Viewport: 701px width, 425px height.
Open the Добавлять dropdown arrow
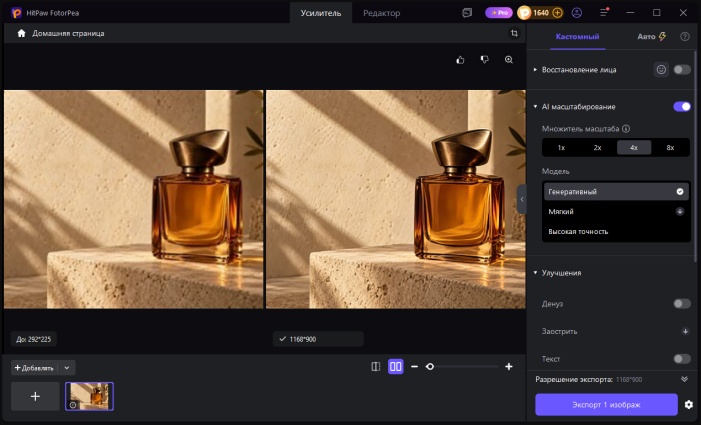67,368
